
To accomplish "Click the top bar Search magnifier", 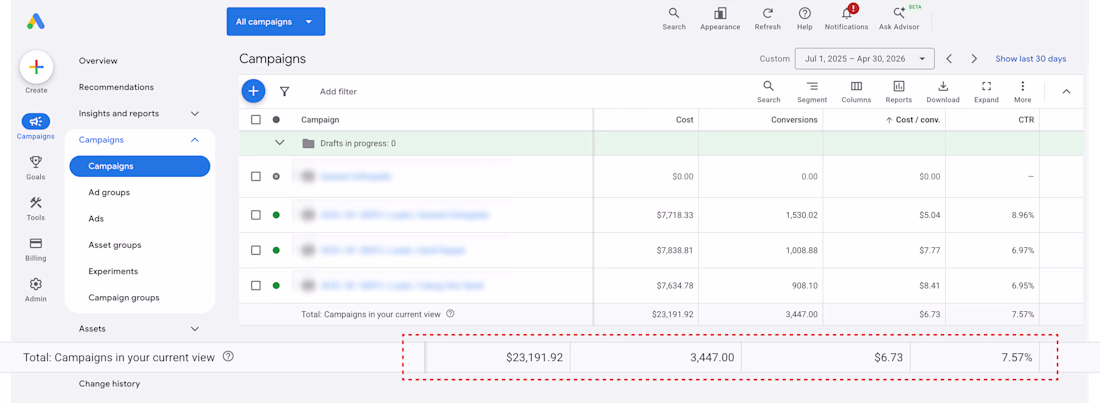I will [673, 13].
